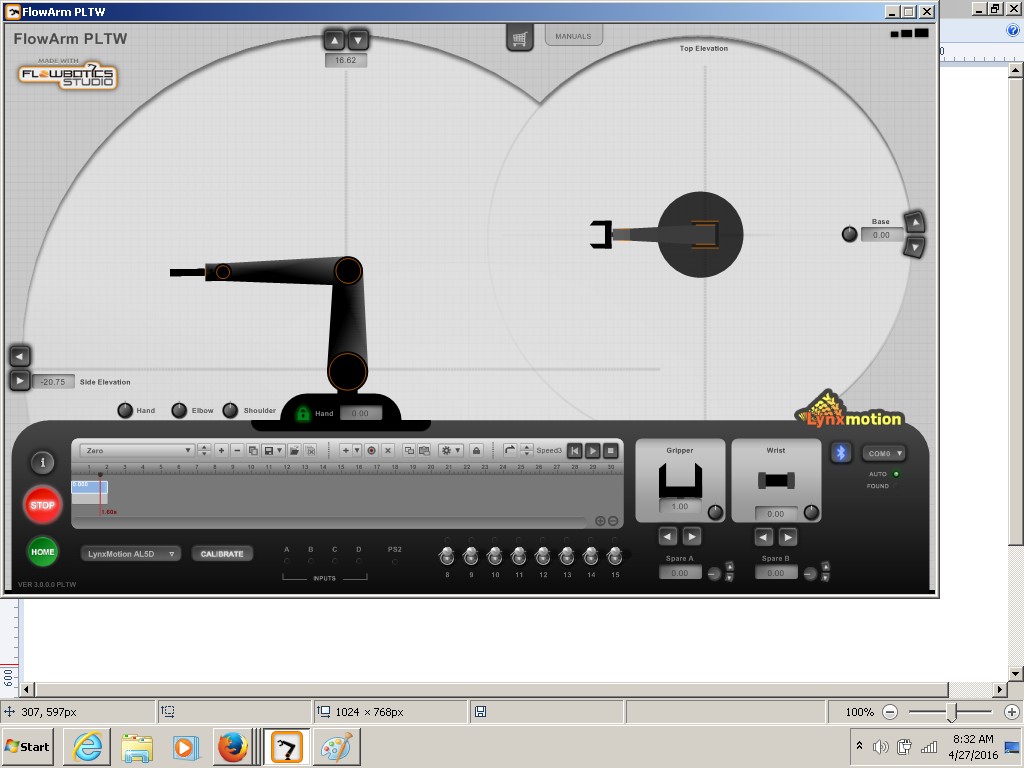The image size is (1024, 768).
Task: Rewind the sequence to the start
Action: 575,451
